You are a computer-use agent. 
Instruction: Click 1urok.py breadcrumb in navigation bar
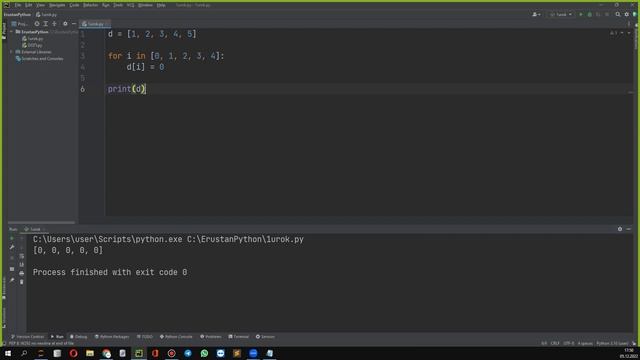tap(47, 14)
